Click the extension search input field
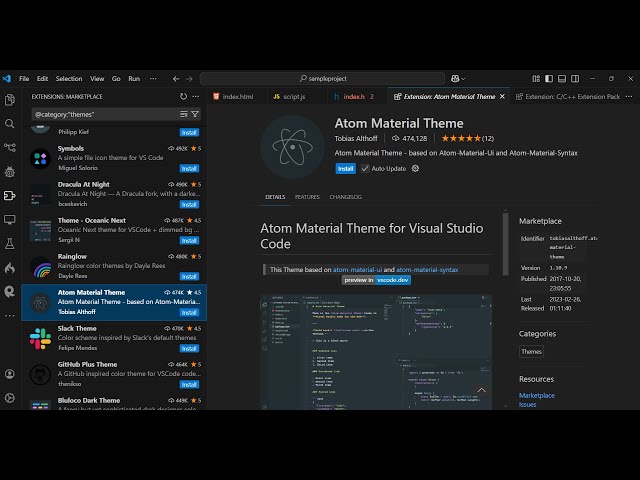Screen dimensions: 640x480 (100, 114)
